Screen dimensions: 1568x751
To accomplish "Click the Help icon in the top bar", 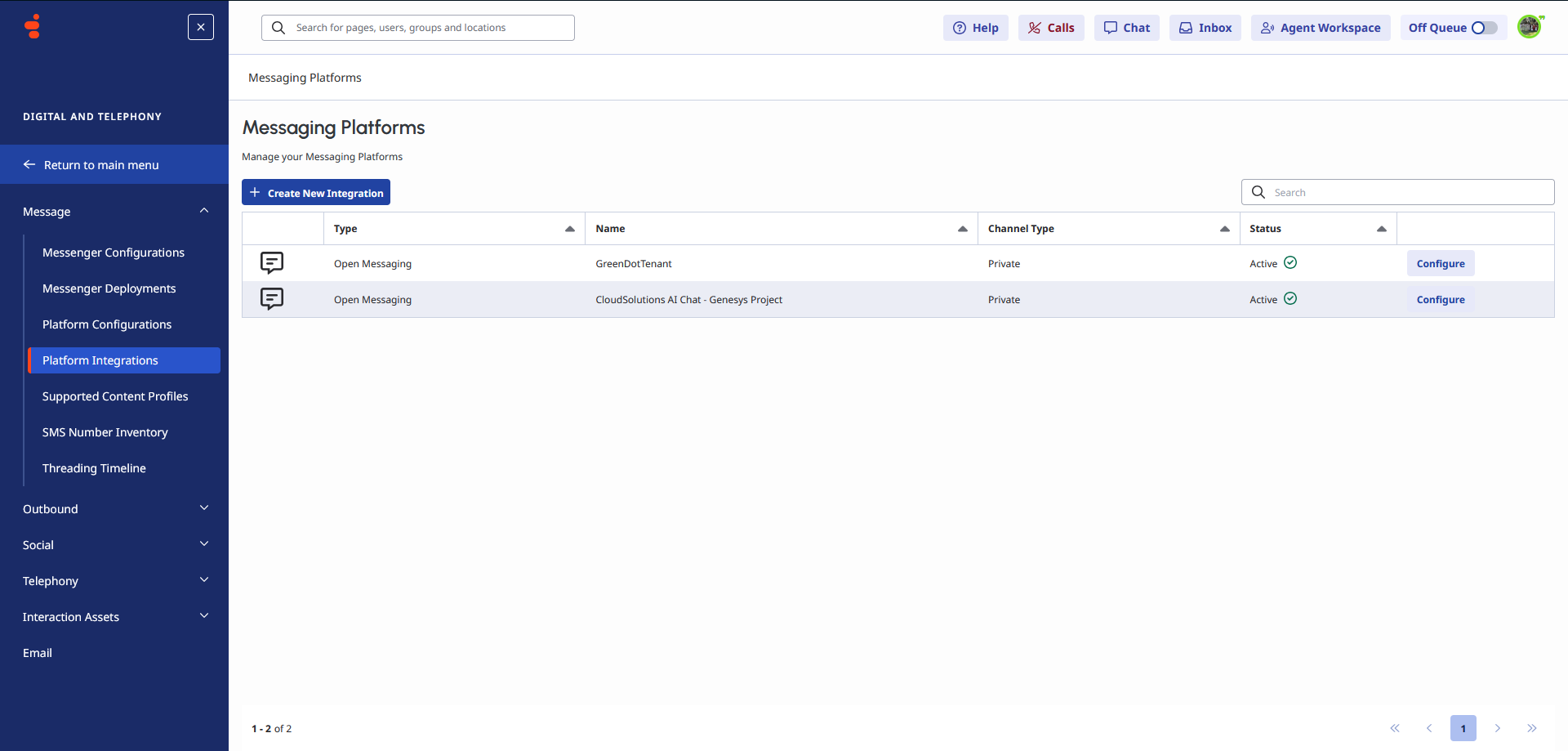I will (x=975, y=27).
